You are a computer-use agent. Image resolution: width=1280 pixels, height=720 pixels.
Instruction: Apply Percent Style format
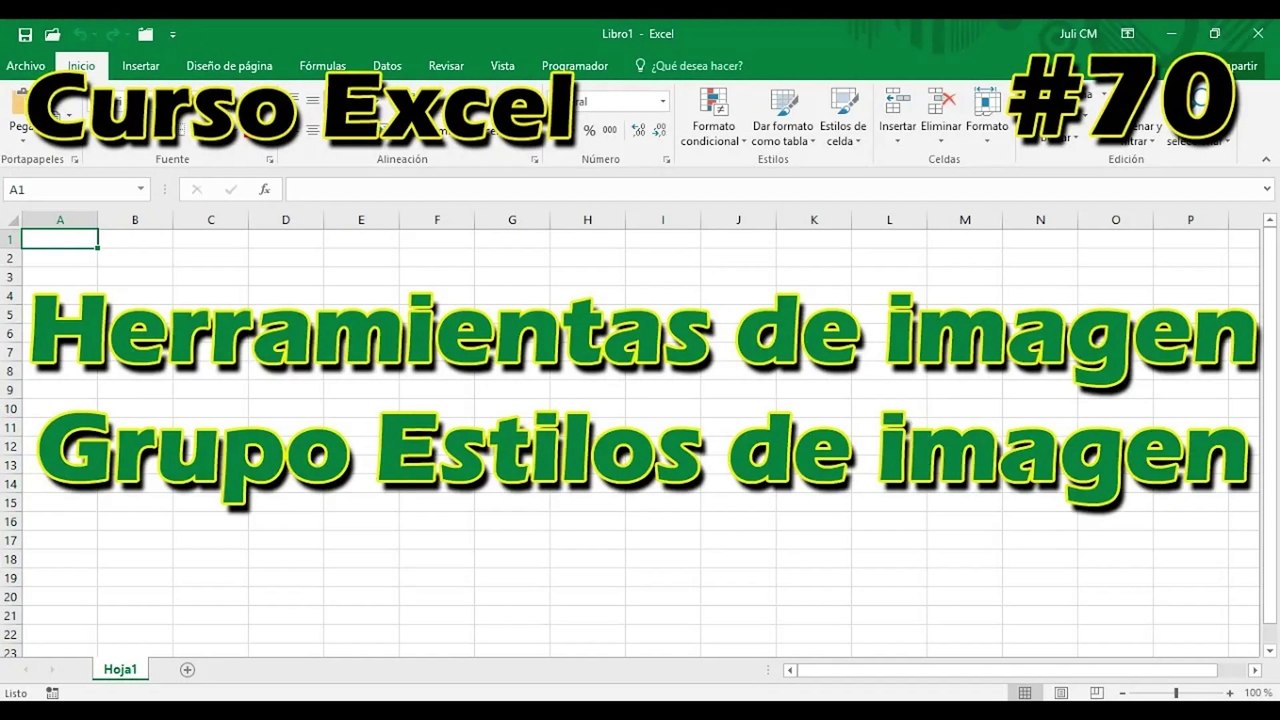click(x=589, y=130)
